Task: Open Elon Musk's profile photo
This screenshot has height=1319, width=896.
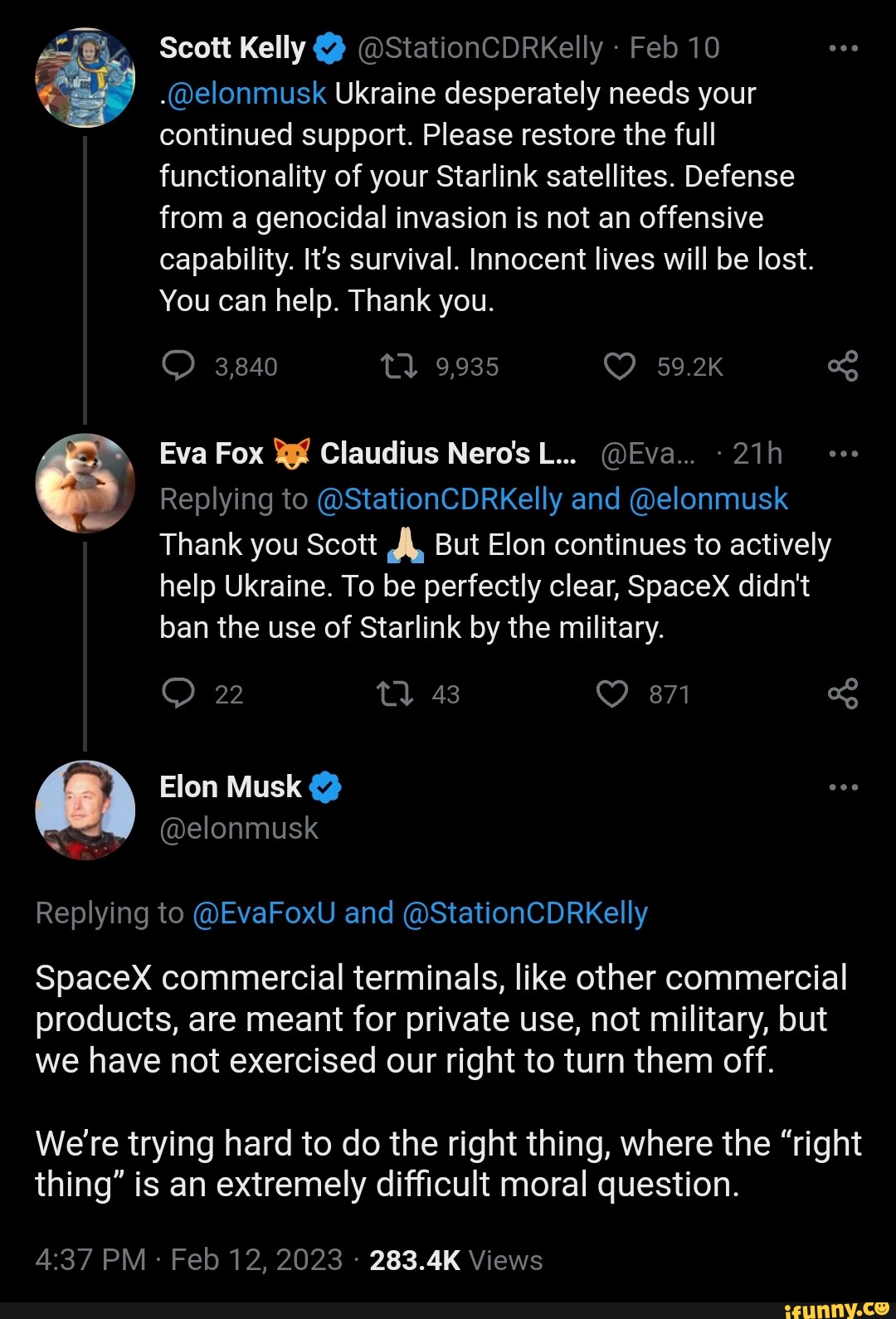Action: 85,810
